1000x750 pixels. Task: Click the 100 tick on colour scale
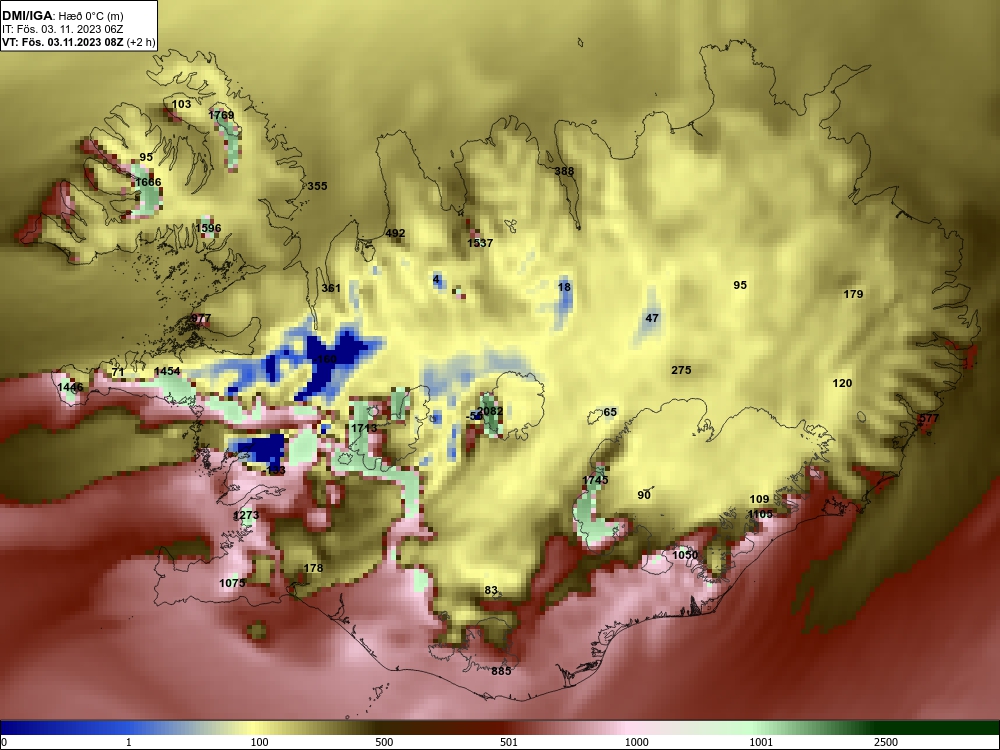(259, 742)
